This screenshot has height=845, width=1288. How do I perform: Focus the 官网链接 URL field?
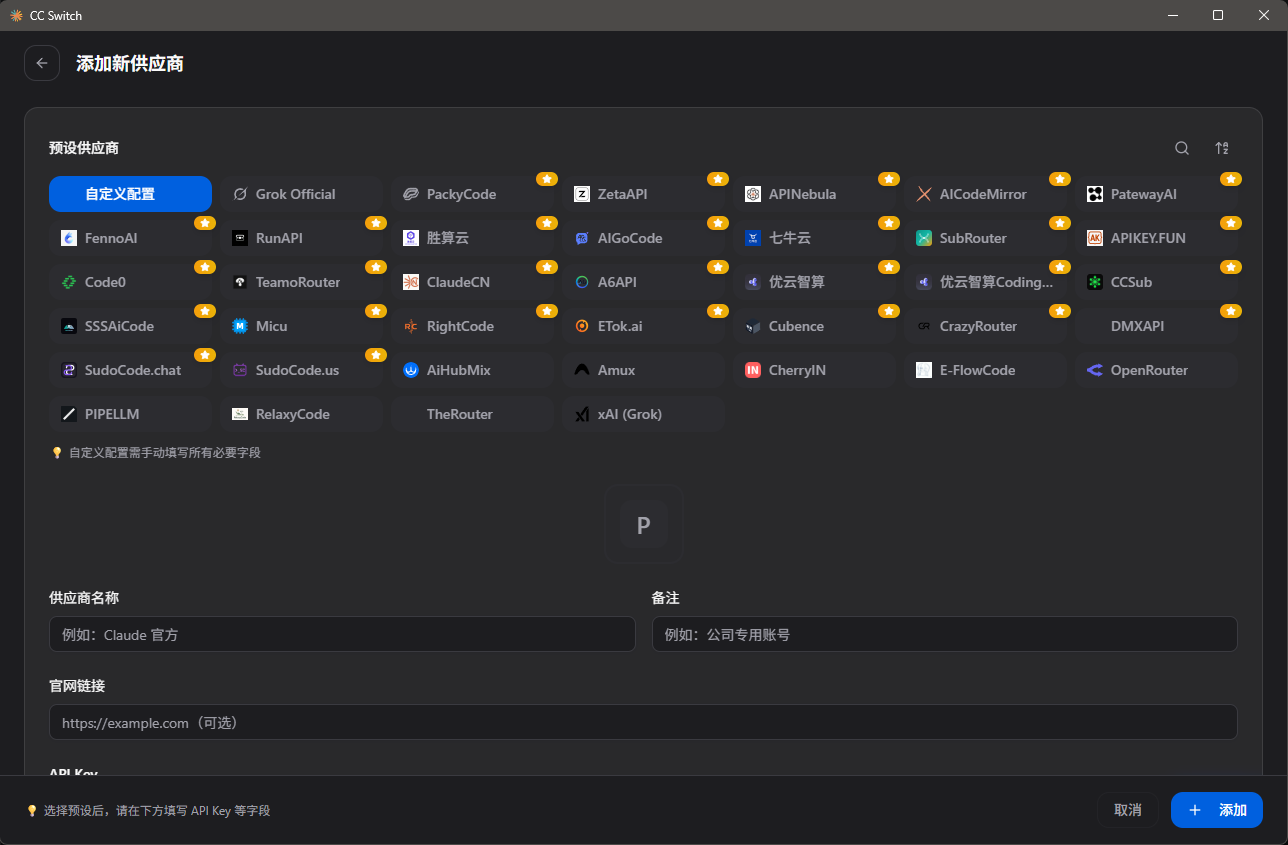pos(643,722)
